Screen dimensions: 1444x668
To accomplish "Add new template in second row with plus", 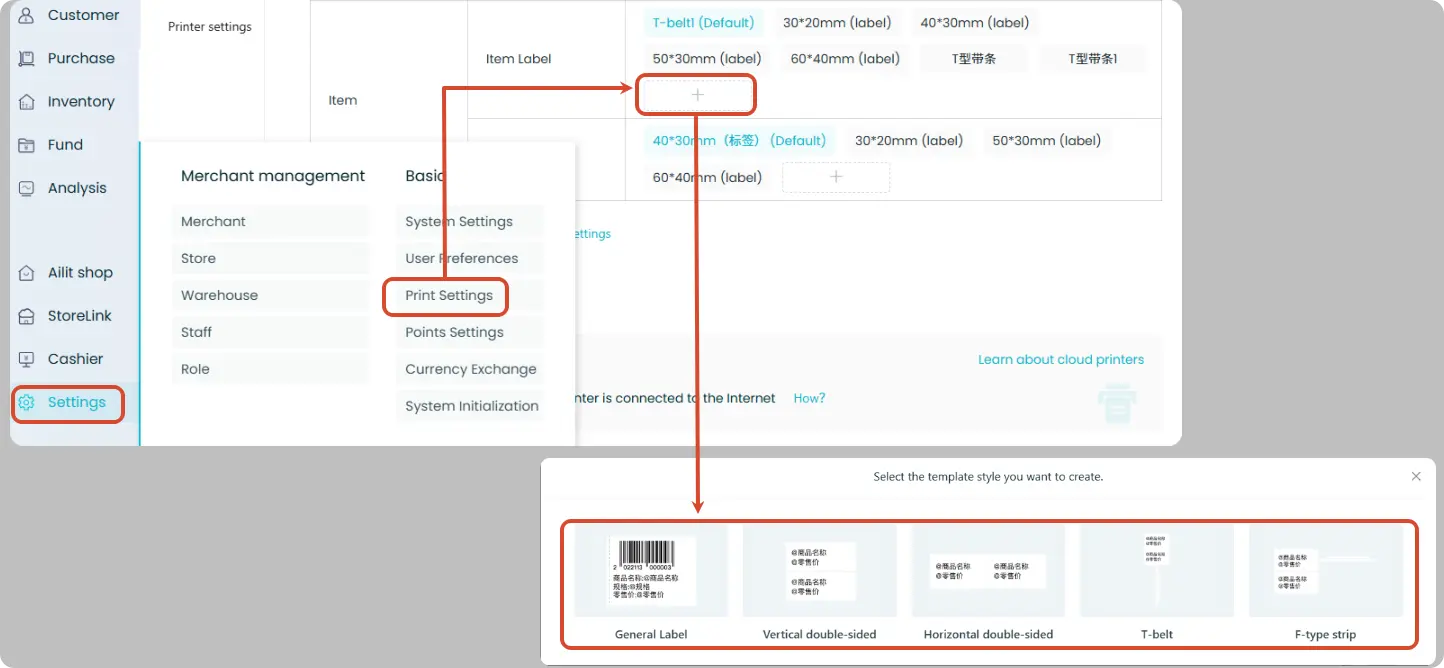I will [x=836, y=177].
